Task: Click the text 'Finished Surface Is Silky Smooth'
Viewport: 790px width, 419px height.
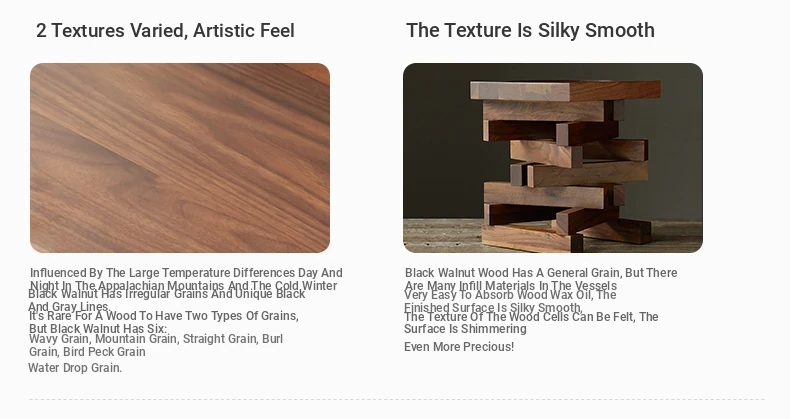Action: click(x=493, y=307)
